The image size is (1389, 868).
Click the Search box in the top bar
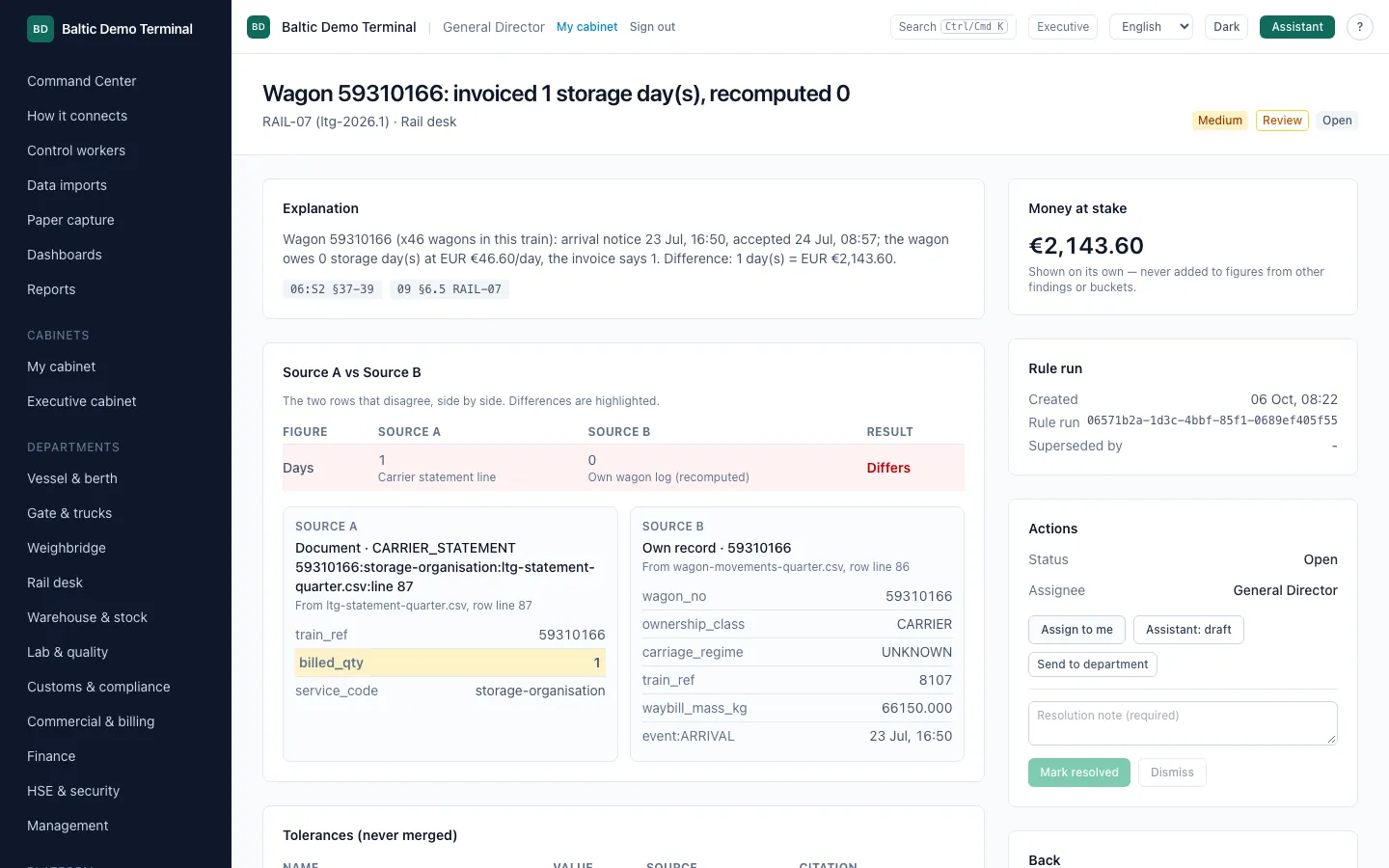pyautogui.click(x=953, y=27)
